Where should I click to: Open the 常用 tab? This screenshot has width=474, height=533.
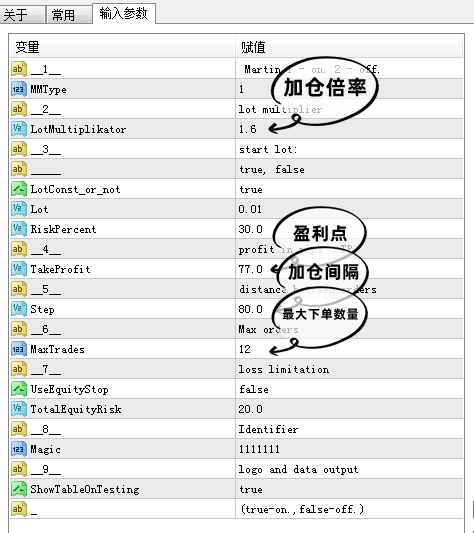point(69,15)
